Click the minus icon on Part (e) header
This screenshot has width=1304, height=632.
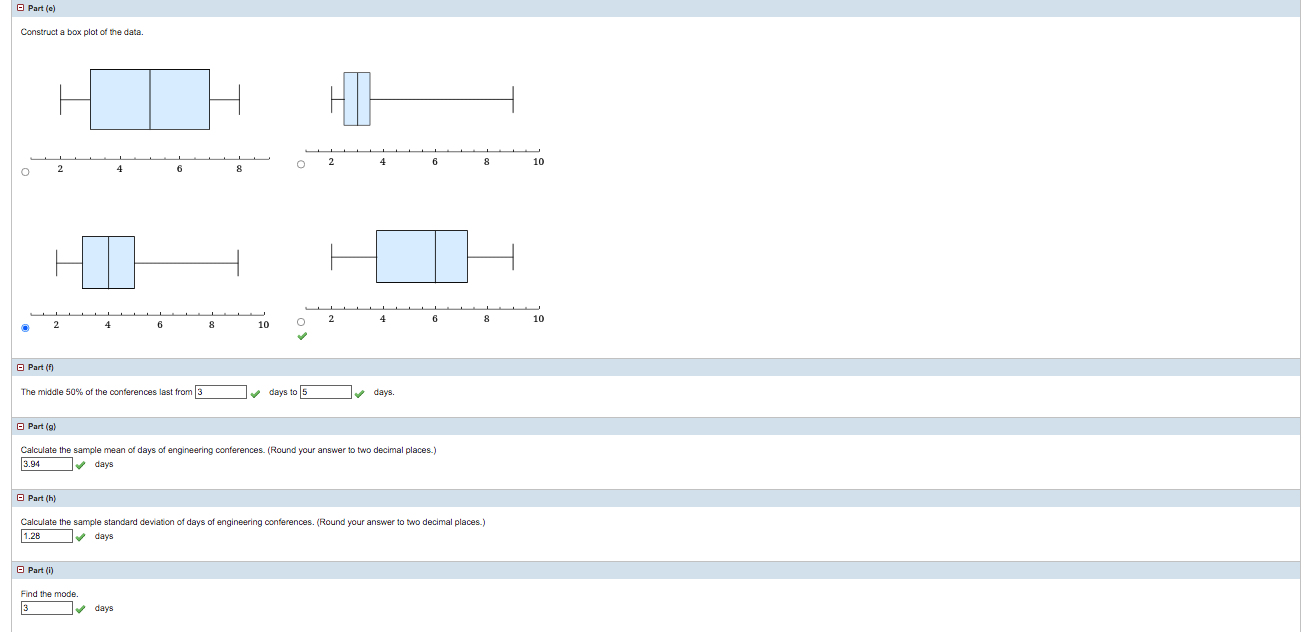(21, 8)
